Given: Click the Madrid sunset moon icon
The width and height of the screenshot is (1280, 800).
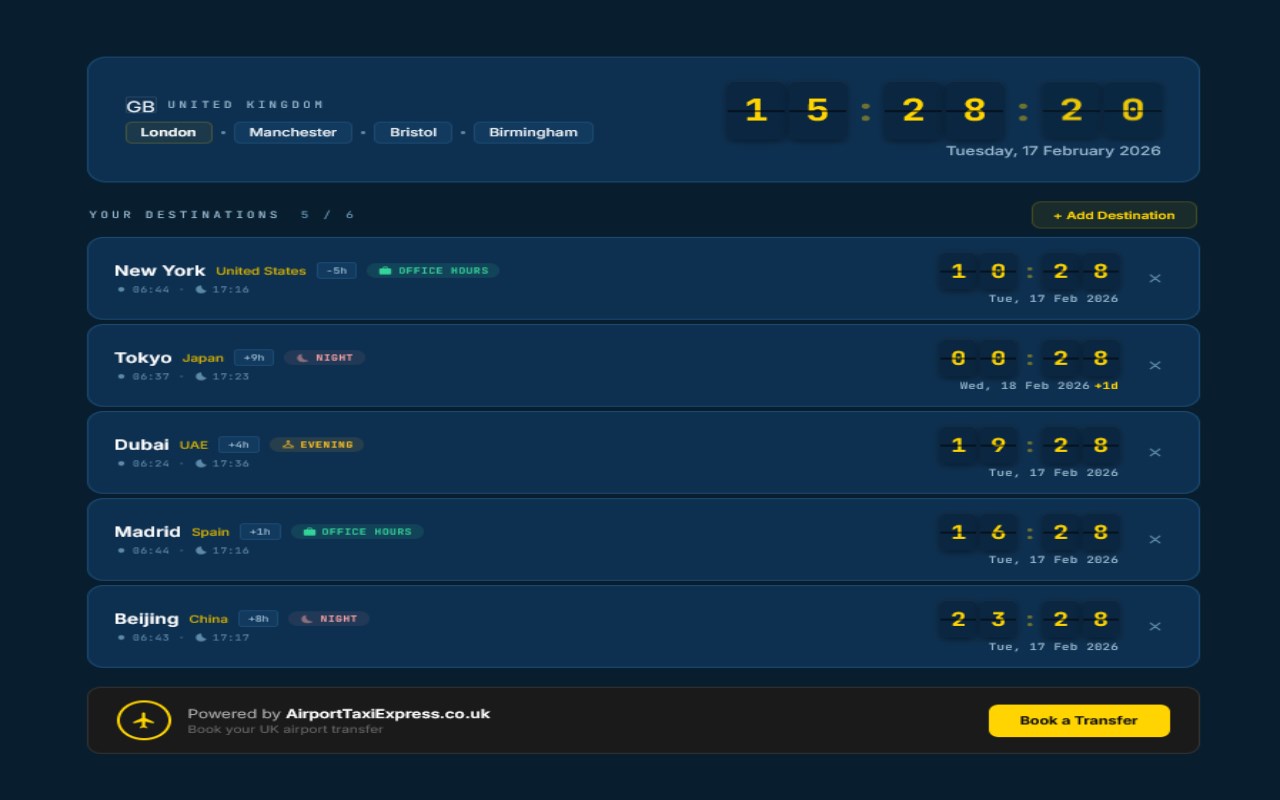Looking at the screenshot, I should [201, 550].
